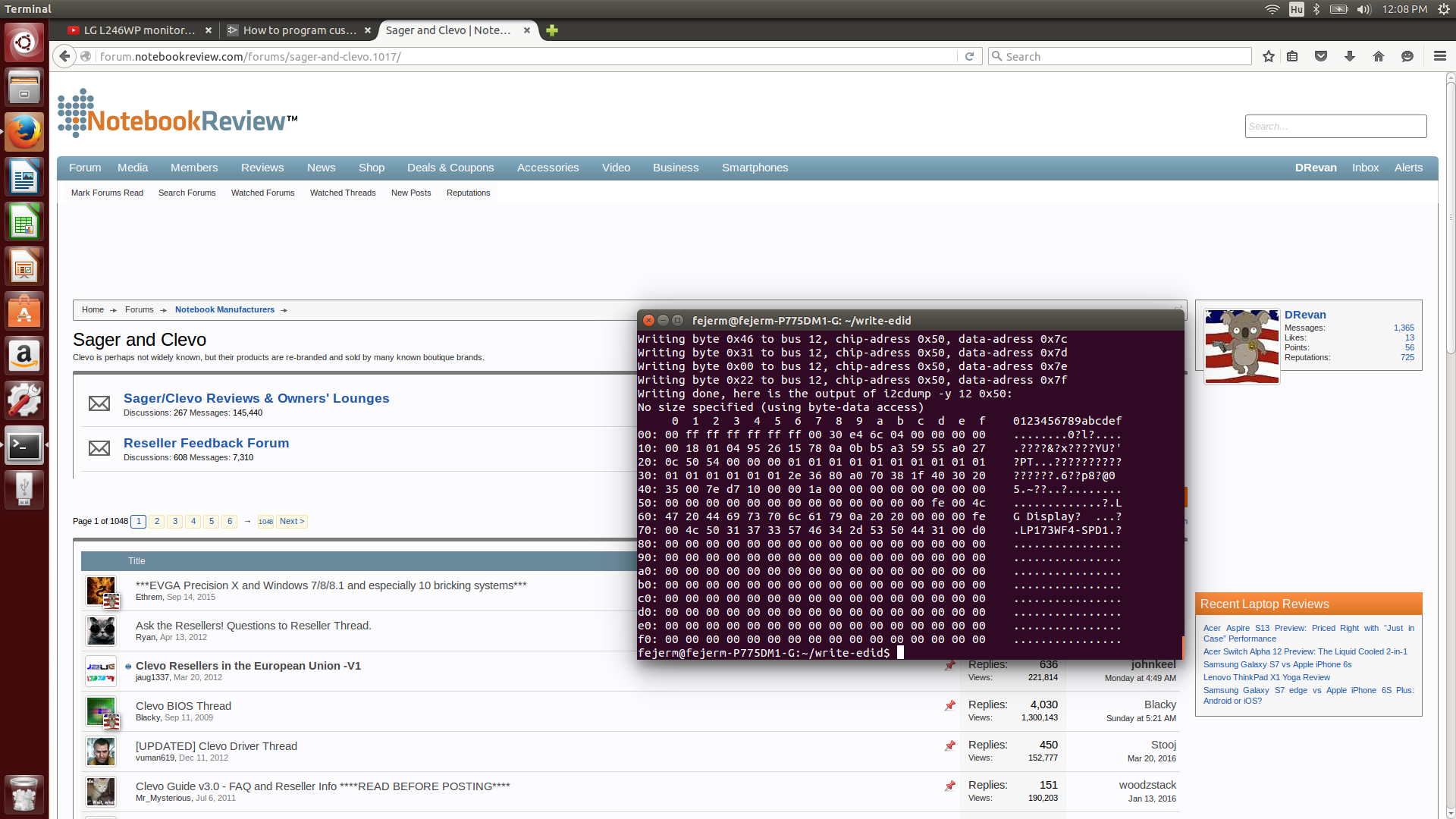
Task: Go to Firefox home page icon
Action: coord(1379,56)
